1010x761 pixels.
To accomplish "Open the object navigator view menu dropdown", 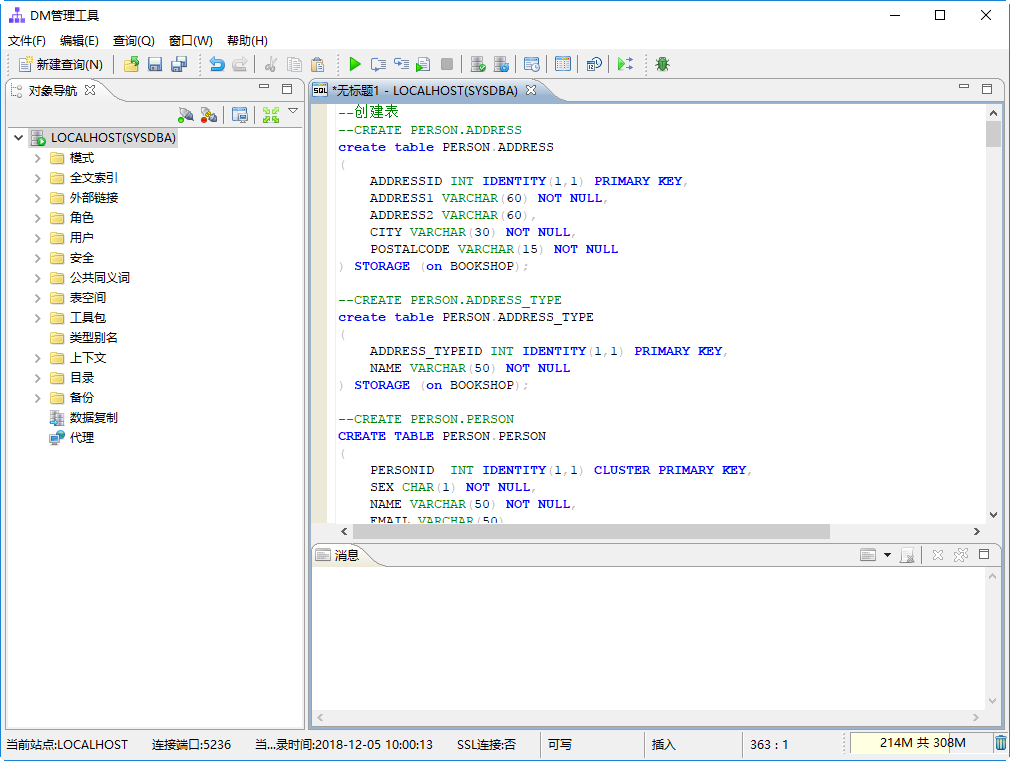I will (x=293, y=111).
